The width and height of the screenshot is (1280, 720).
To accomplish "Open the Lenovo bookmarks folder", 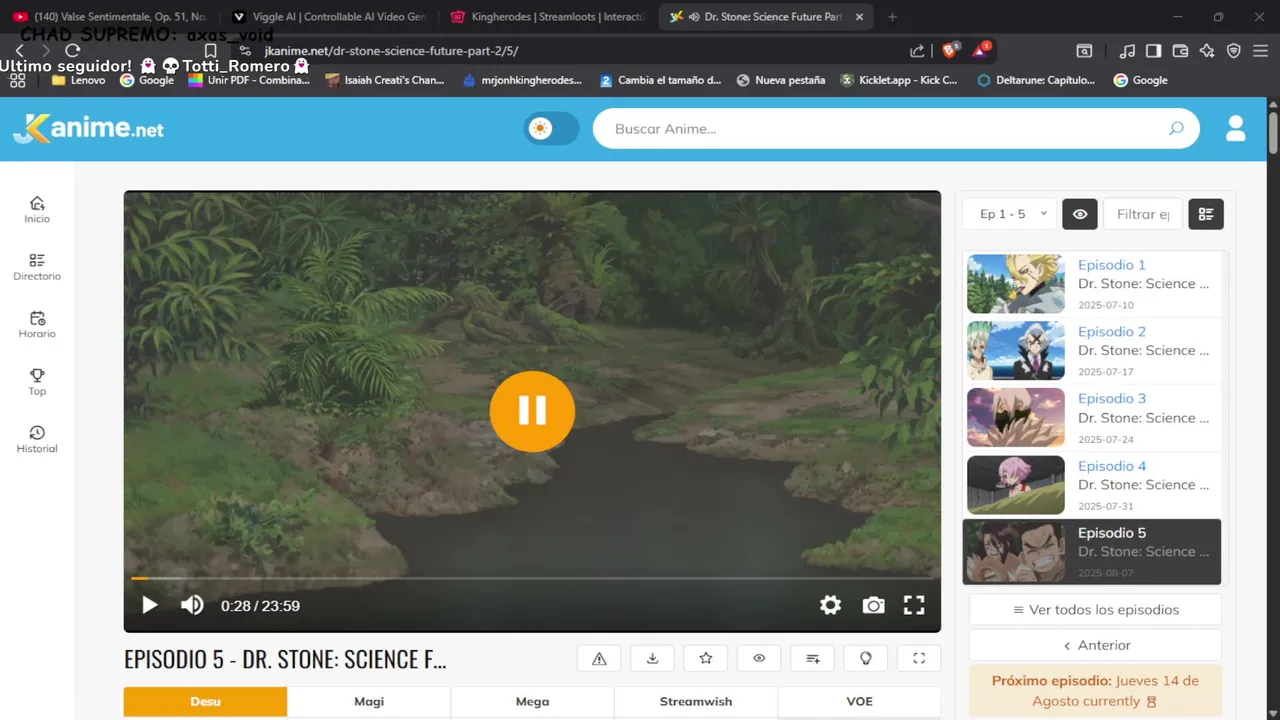I will point(78,80).
